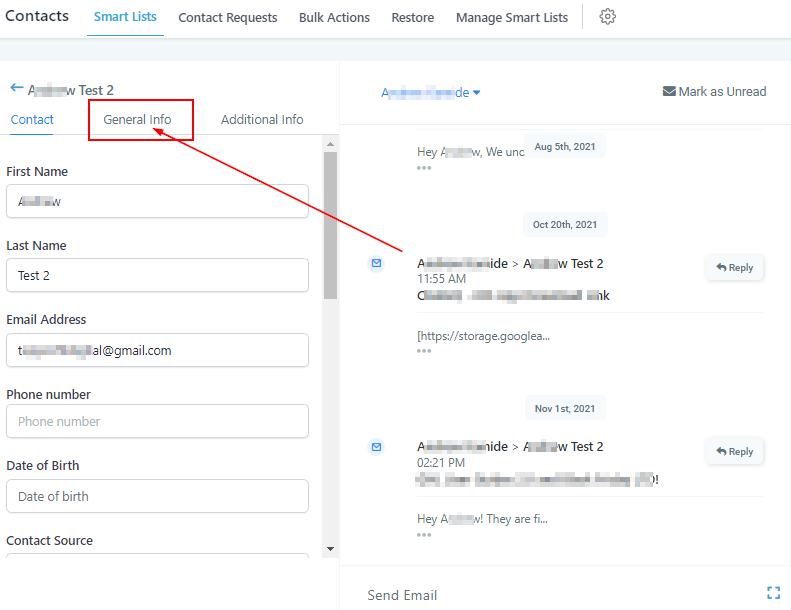Click the email envelope icon for 02:21 PM message
791x610 pixels.
pos(376,446)
